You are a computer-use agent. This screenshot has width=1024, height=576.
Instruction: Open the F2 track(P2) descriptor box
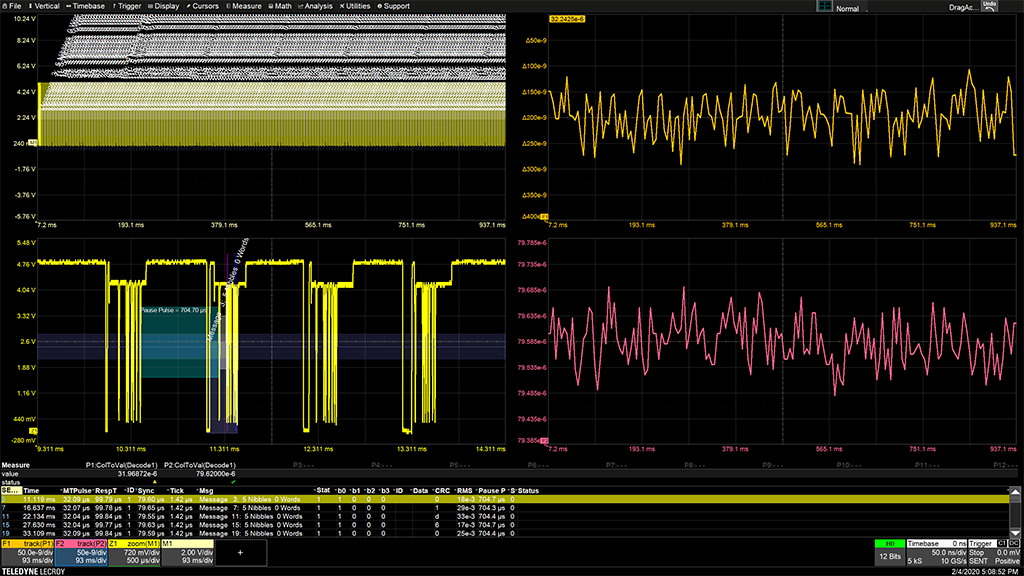81,552
